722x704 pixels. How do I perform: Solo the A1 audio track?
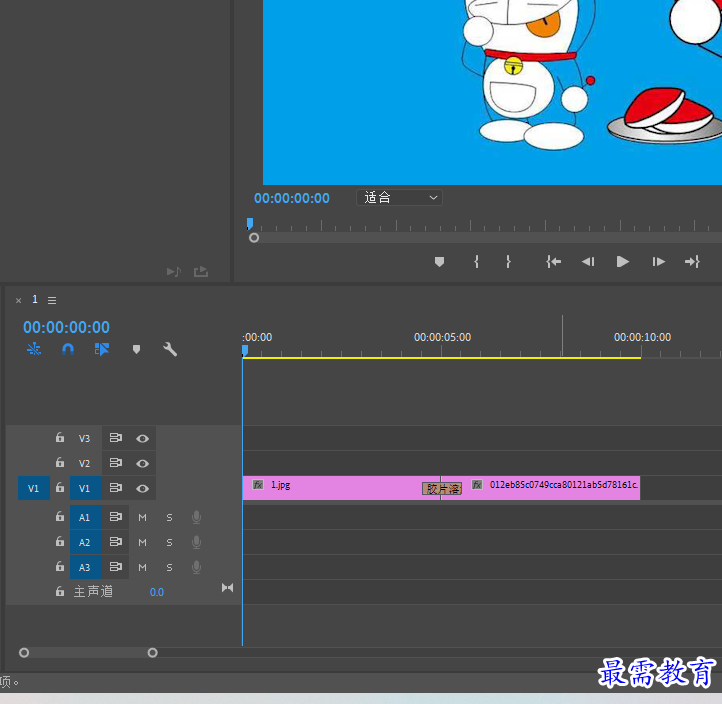(x=169, y=518)
